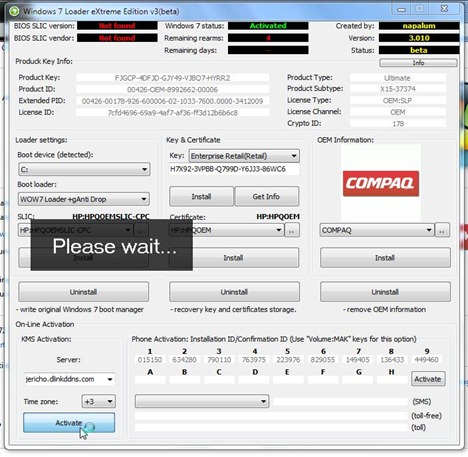Click the Product Type Ultimate value

click(x=398, y=78)
